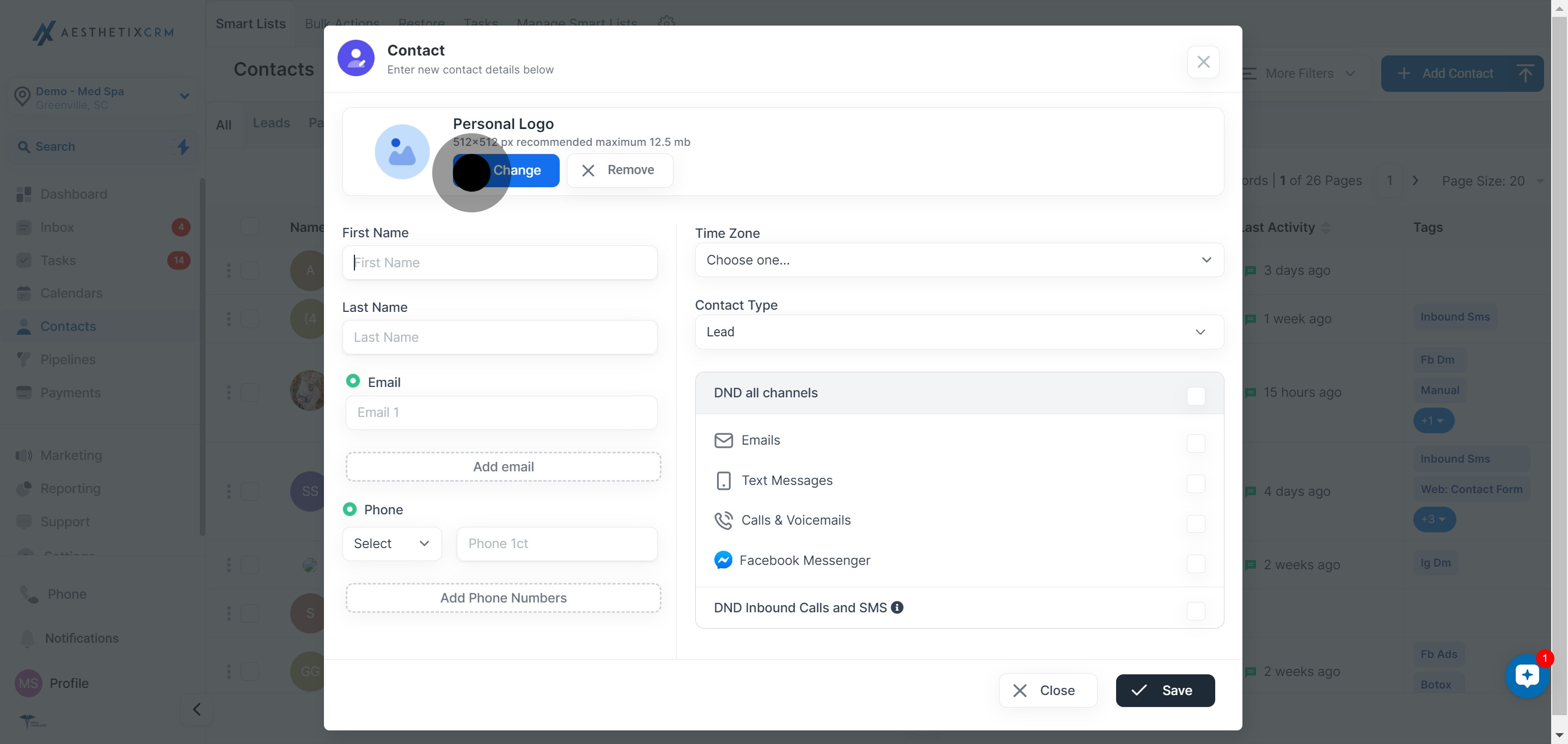Click the Emails envelope icon

(x=722, y=440)
